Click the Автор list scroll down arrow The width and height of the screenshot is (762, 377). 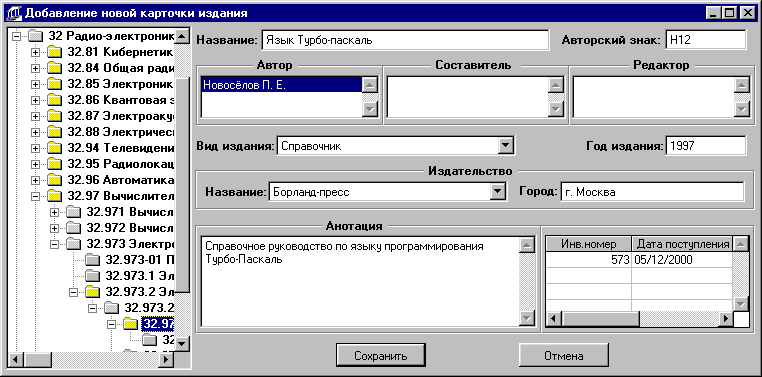coord(370,110)
